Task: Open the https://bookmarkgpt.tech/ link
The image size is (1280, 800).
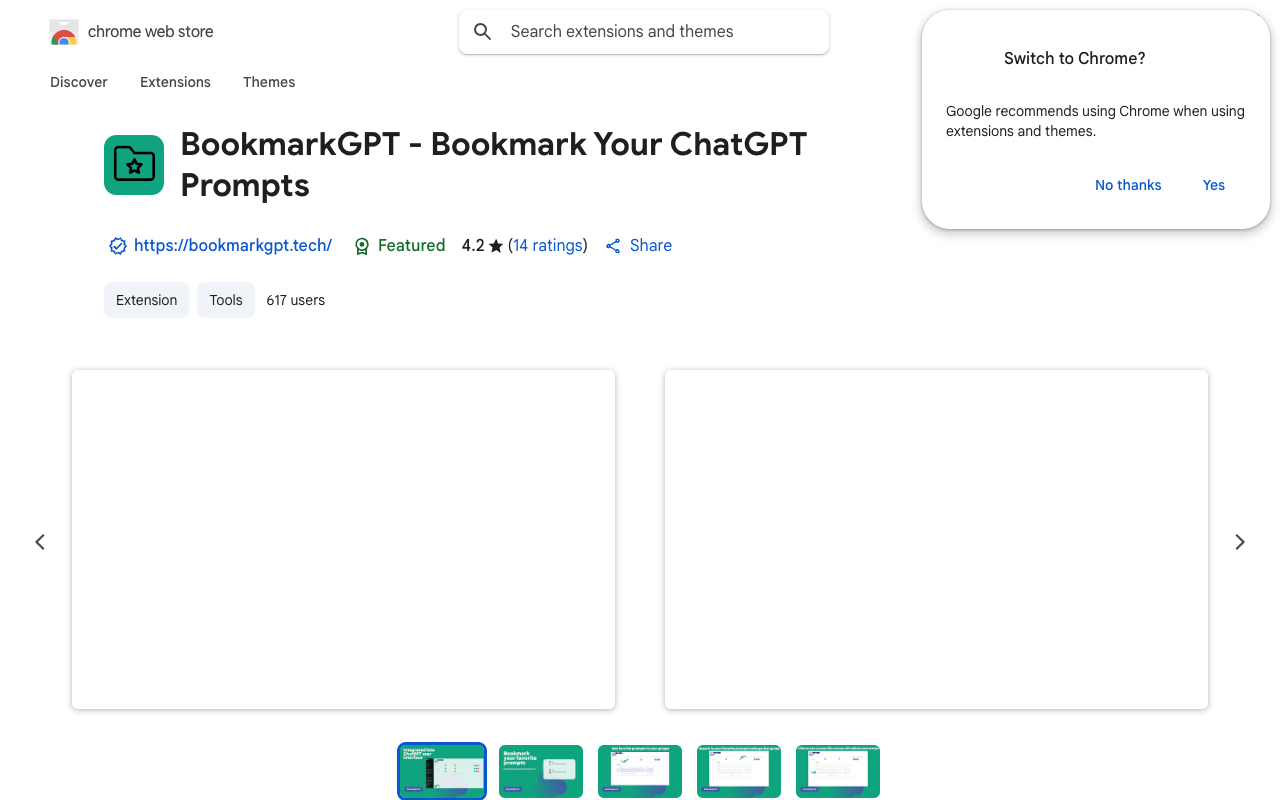Action: tap(233, 245)
